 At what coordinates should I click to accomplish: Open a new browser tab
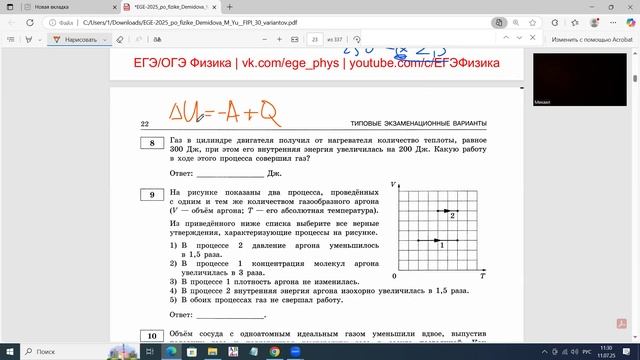(229, 7)
